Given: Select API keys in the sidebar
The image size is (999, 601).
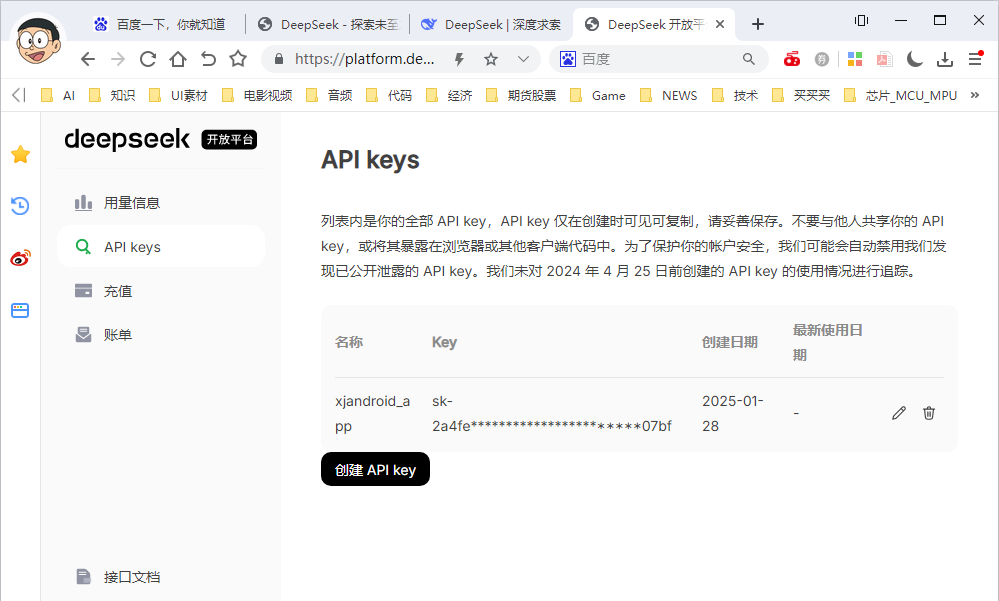Looking at the screenshot, I should point(161,247).
